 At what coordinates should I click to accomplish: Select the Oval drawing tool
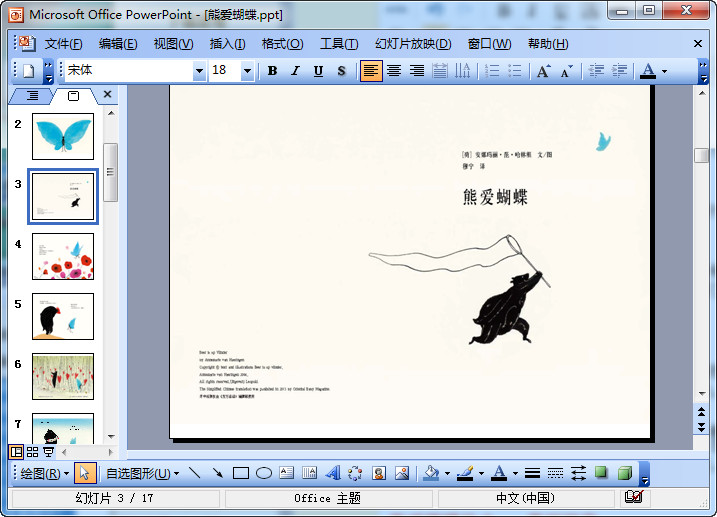point(264,473)
